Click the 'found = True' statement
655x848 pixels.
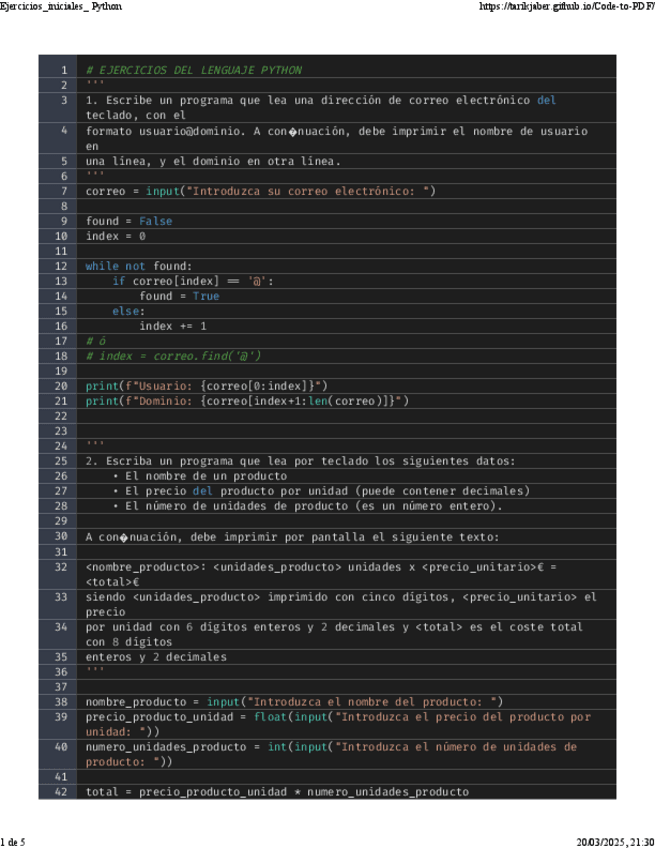179,296
